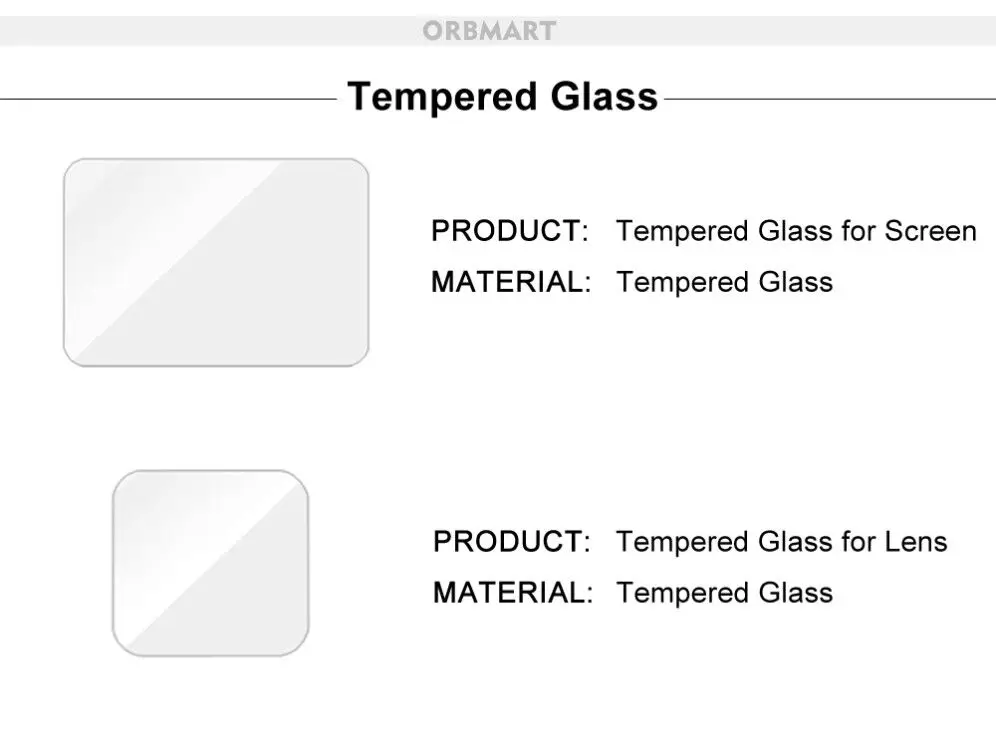Click the horizontal line left of heading
Image resolution: width=996 pixels, height=750 pixels.
[168, 99]
